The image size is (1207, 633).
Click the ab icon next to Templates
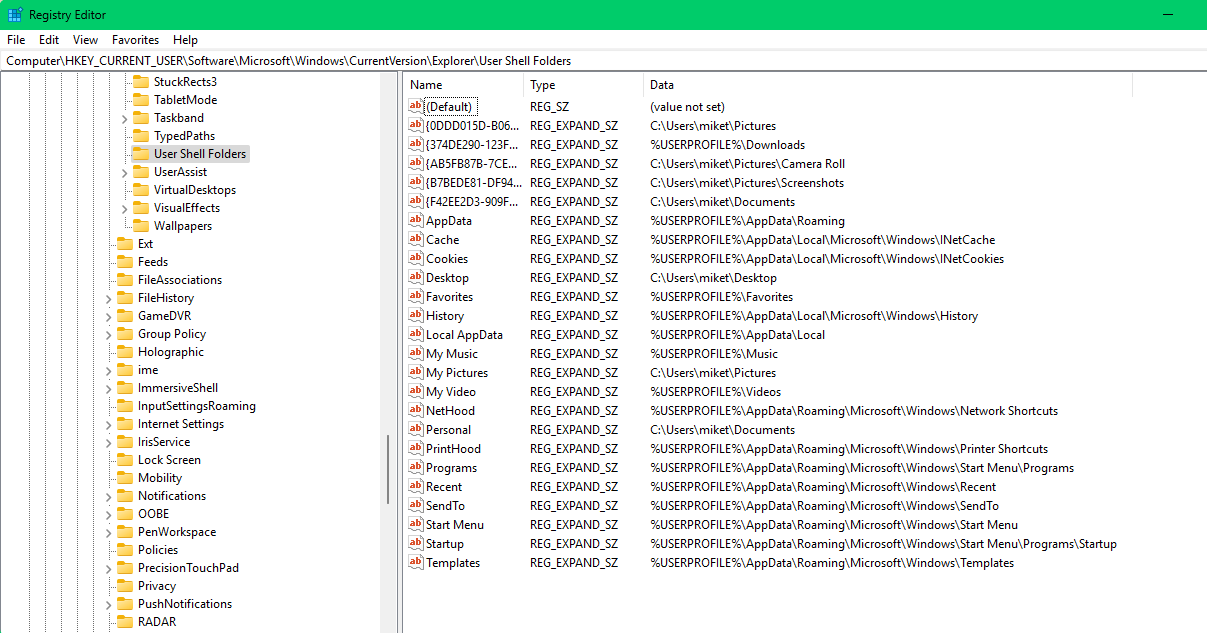(417, 562)
